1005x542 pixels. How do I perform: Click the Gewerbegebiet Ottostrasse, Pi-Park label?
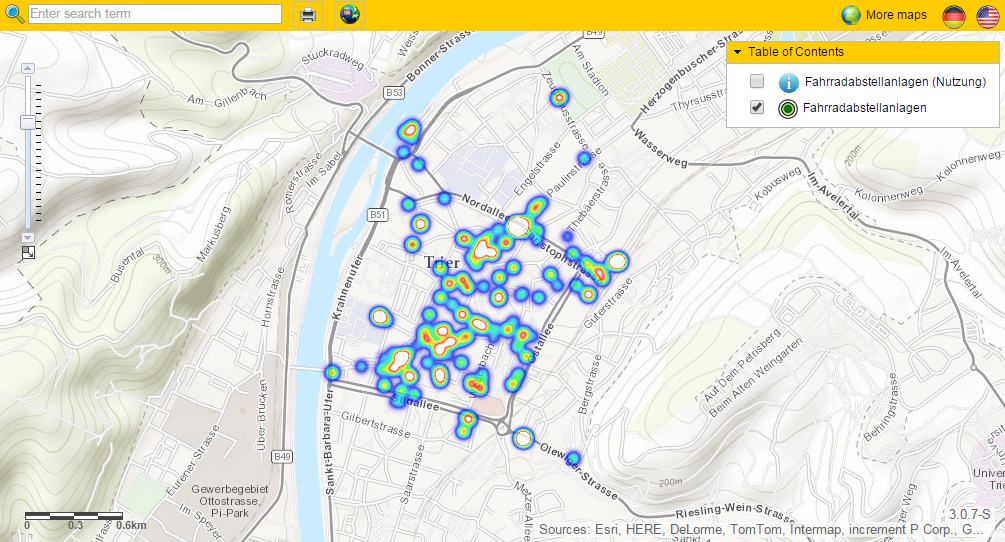[x=229, y=501]
